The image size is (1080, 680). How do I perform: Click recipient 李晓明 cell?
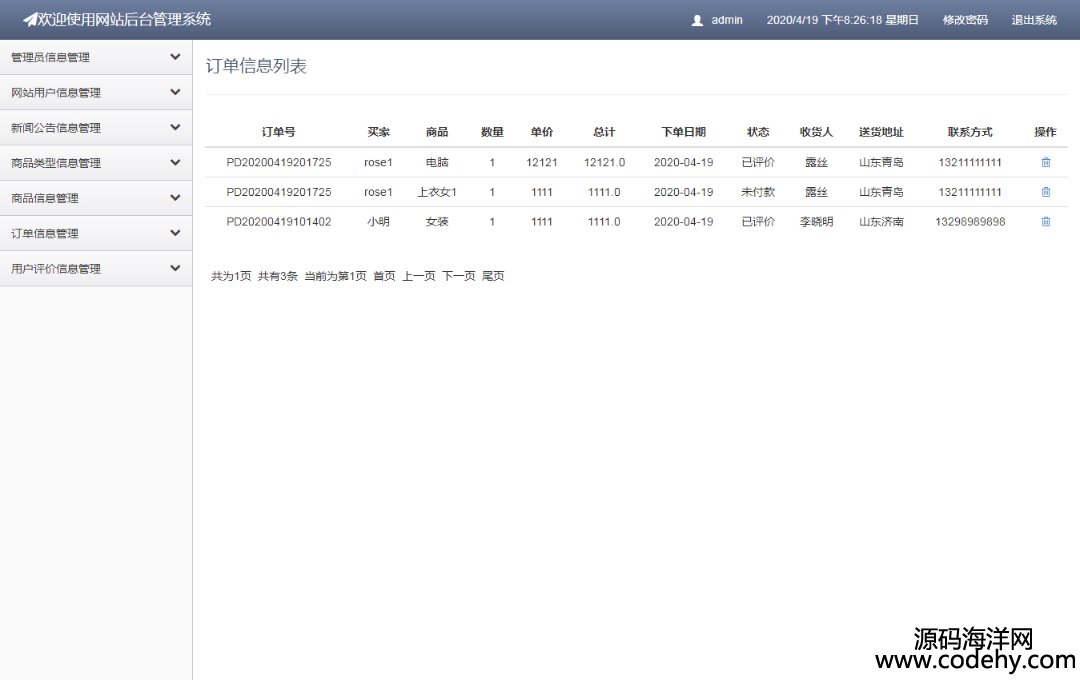point(816,222)
